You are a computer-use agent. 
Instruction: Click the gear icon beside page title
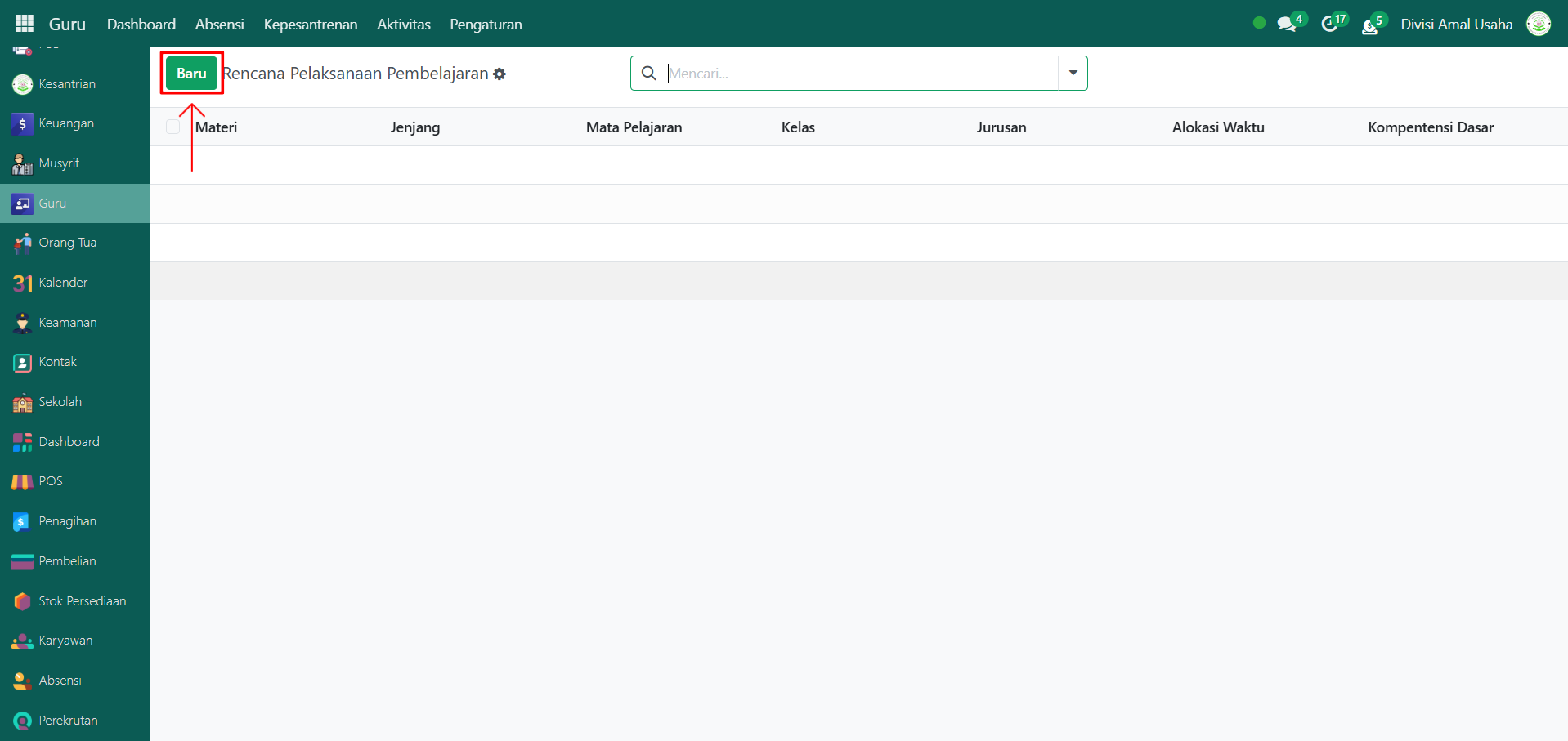[x=500, y=74]
